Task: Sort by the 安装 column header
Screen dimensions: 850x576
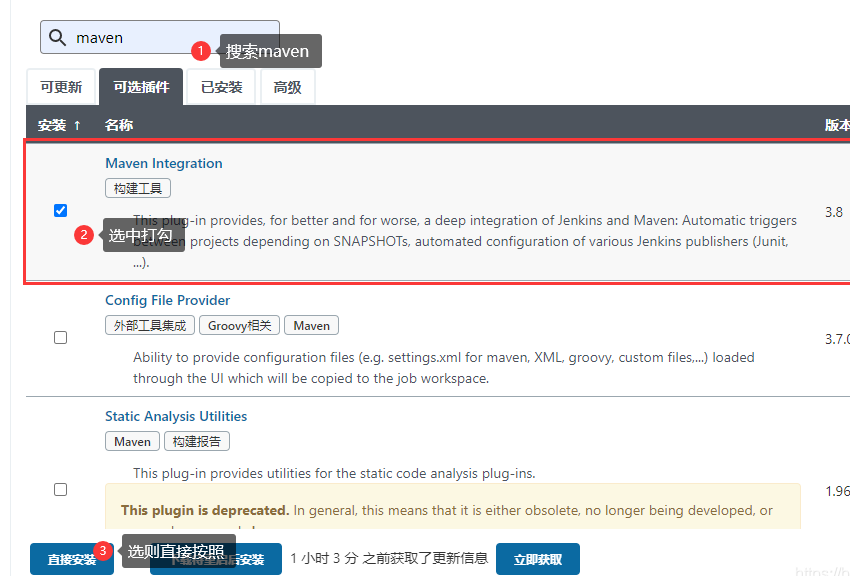Action: click(x=59, y=125)
